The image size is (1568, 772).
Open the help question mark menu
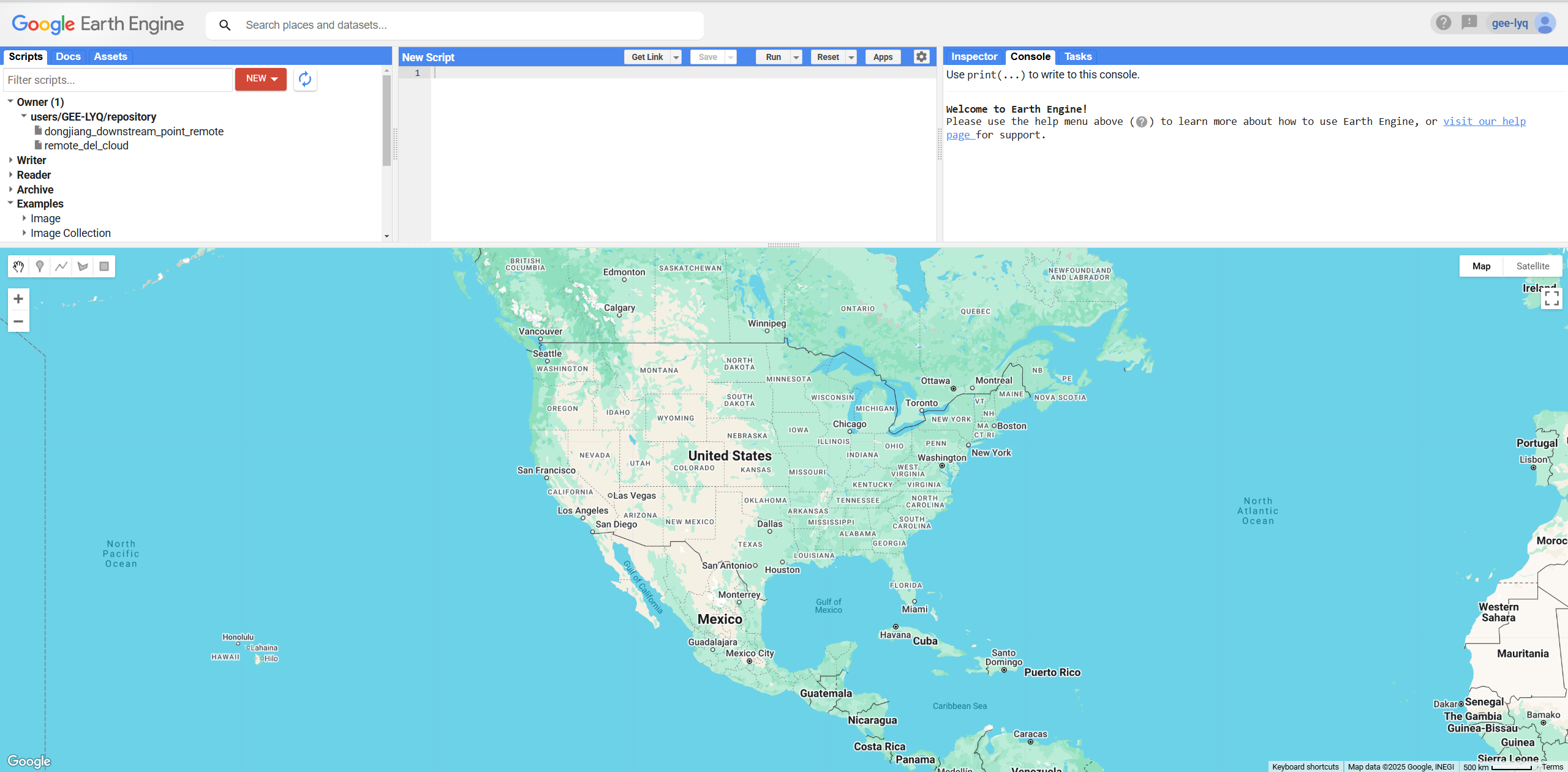point(1444,23)
